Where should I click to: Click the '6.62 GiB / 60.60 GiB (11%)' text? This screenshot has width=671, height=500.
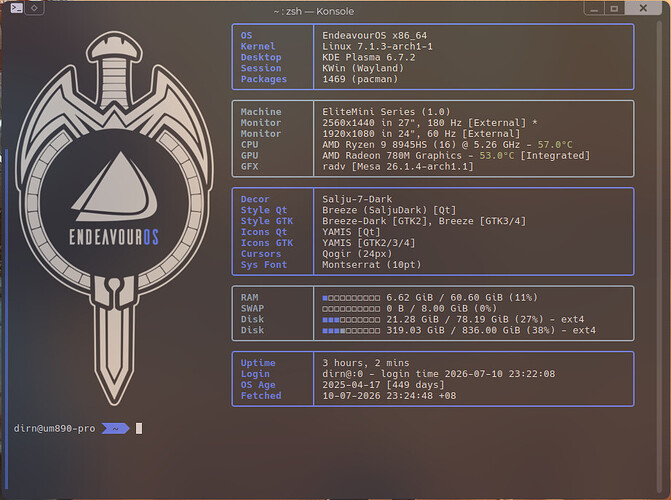[x=462, y=298]
